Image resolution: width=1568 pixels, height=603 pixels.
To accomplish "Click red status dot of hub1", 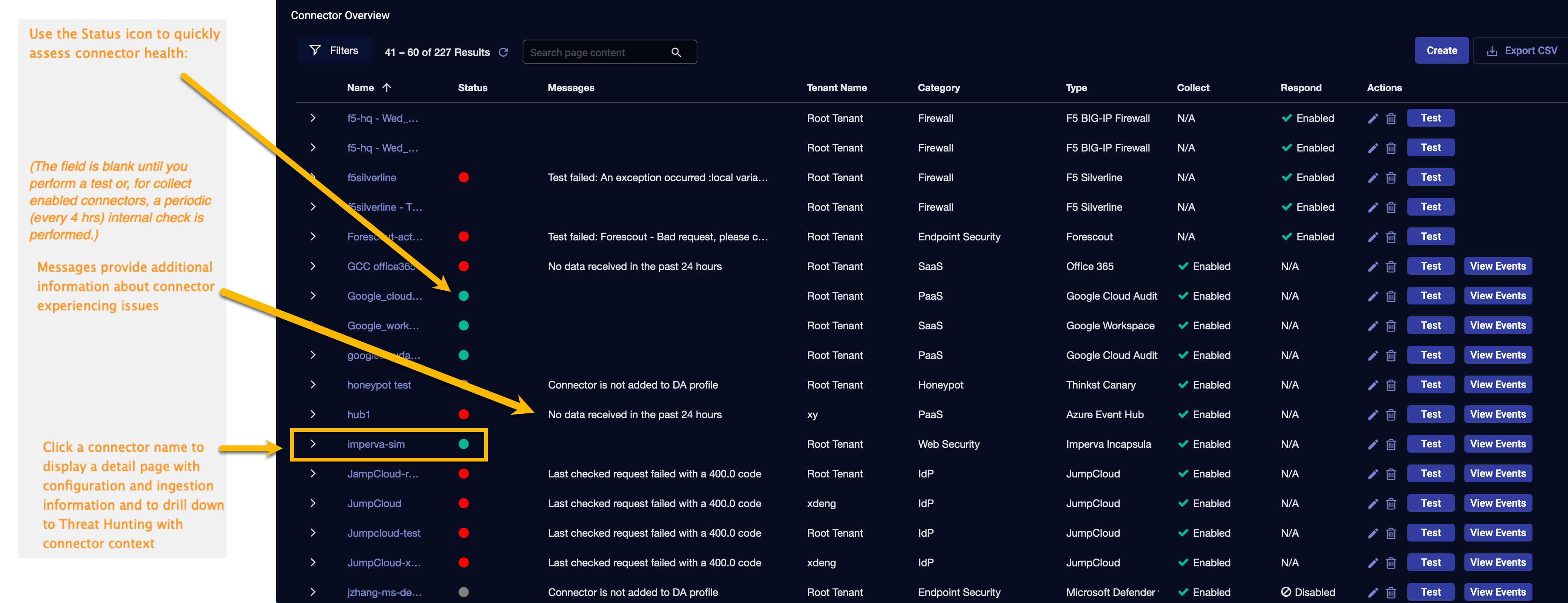I will pyautogui.click(x=463, y=415).
